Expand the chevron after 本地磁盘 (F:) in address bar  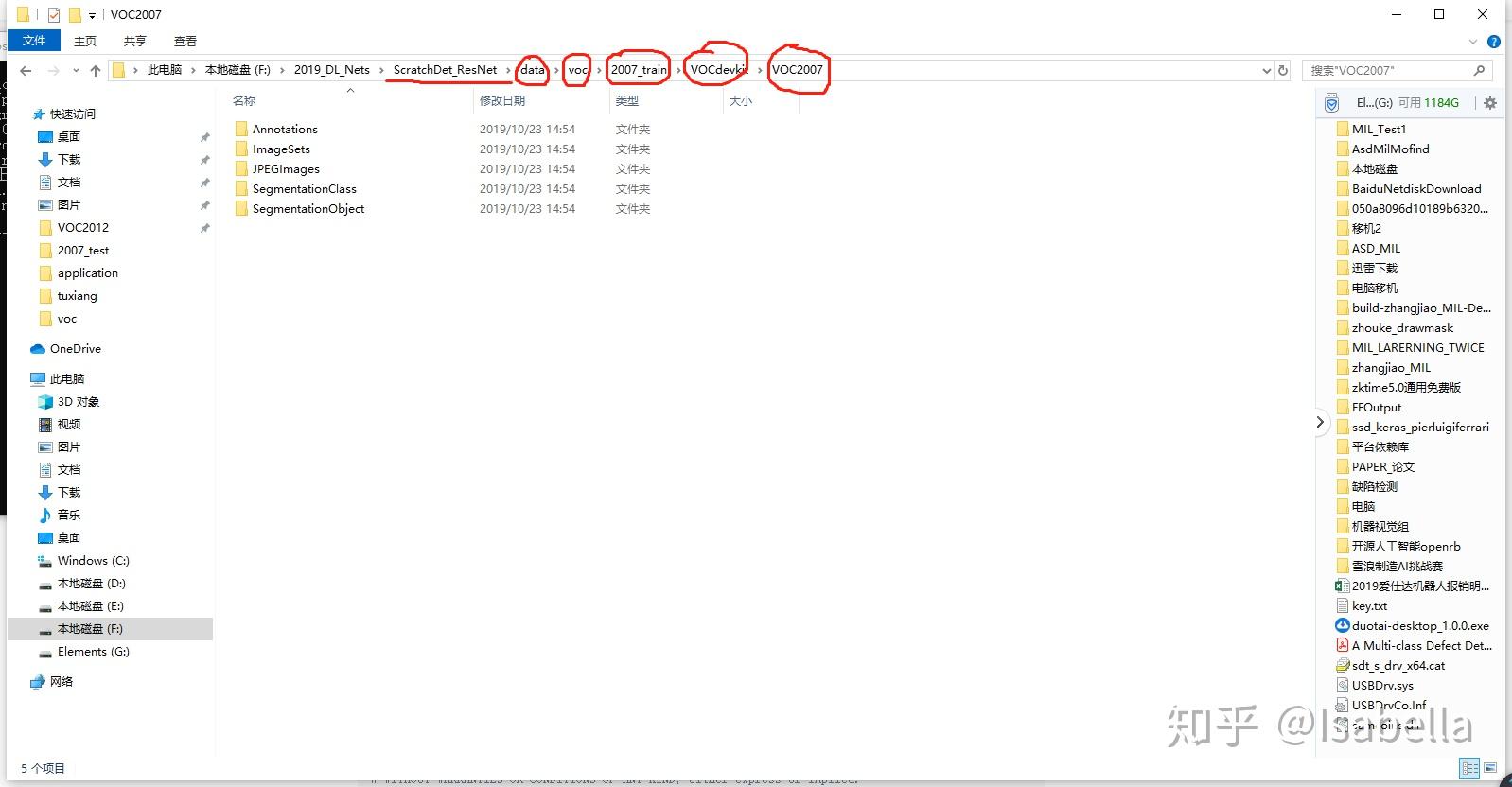282,70
